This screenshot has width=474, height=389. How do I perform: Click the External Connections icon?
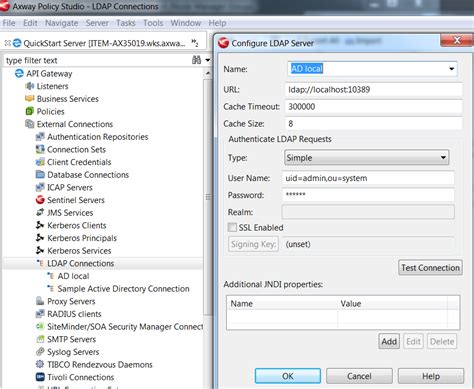pos(30,124)
